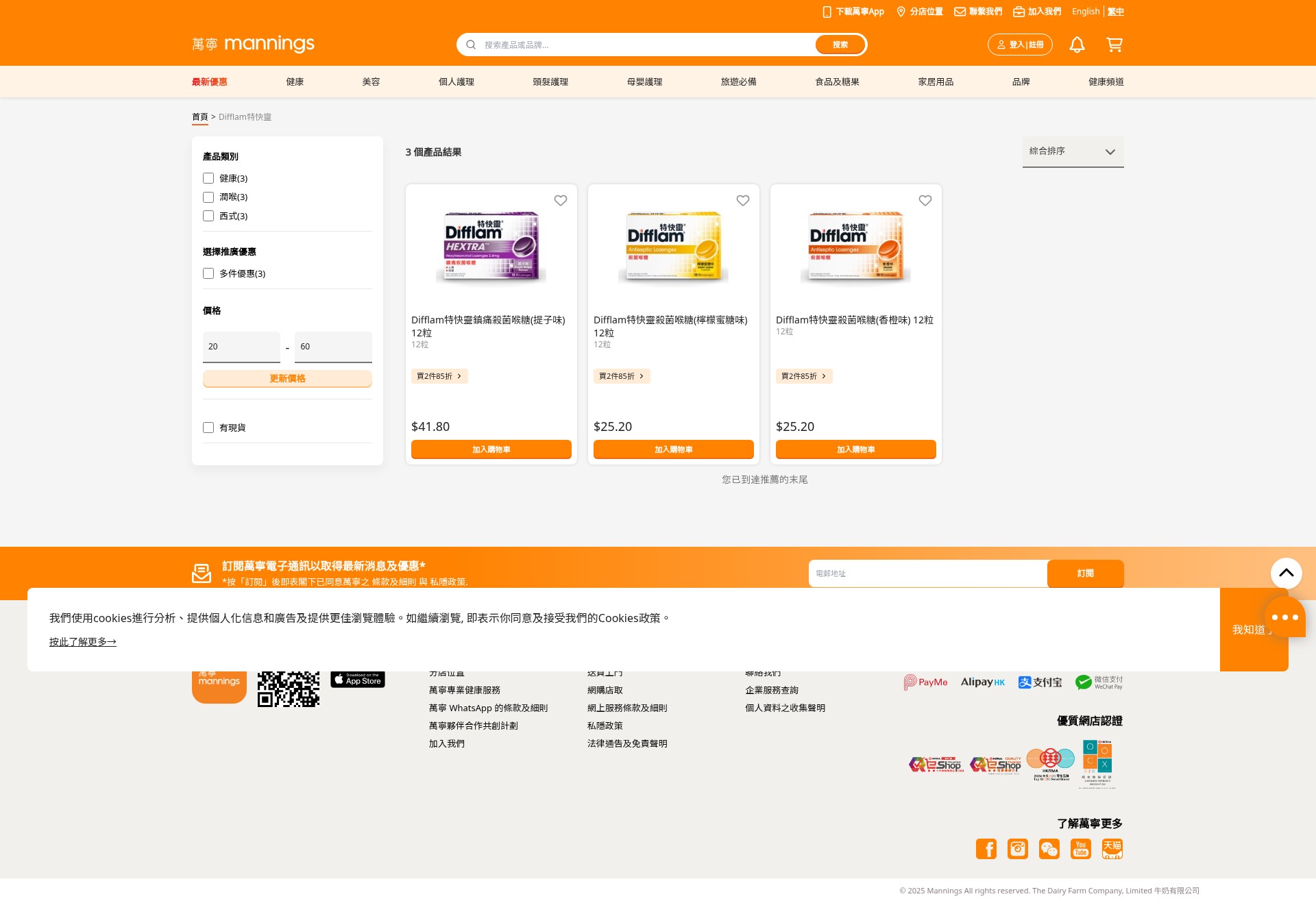Open Mannings Facebook page icon
The image size is (1316, 903).
986,849
